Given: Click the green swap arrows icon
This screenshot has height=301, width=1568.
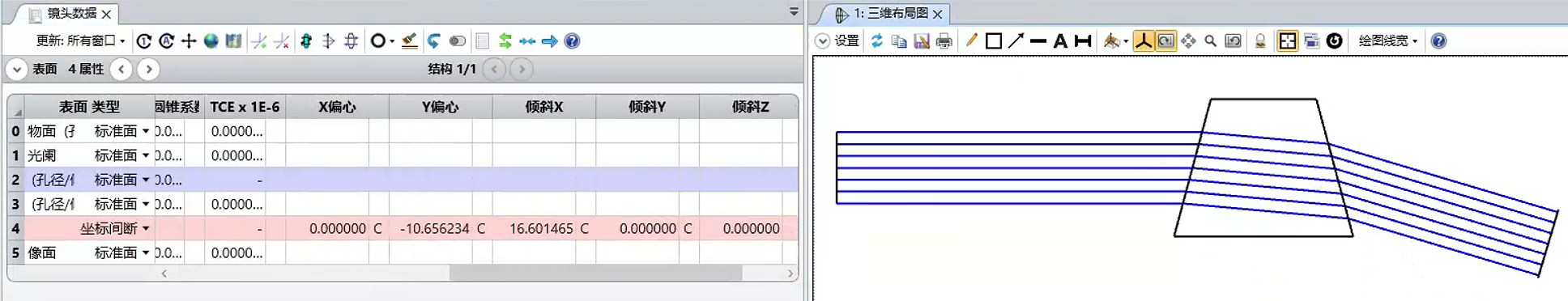Looking at the screenshot, I should point(505,40).
